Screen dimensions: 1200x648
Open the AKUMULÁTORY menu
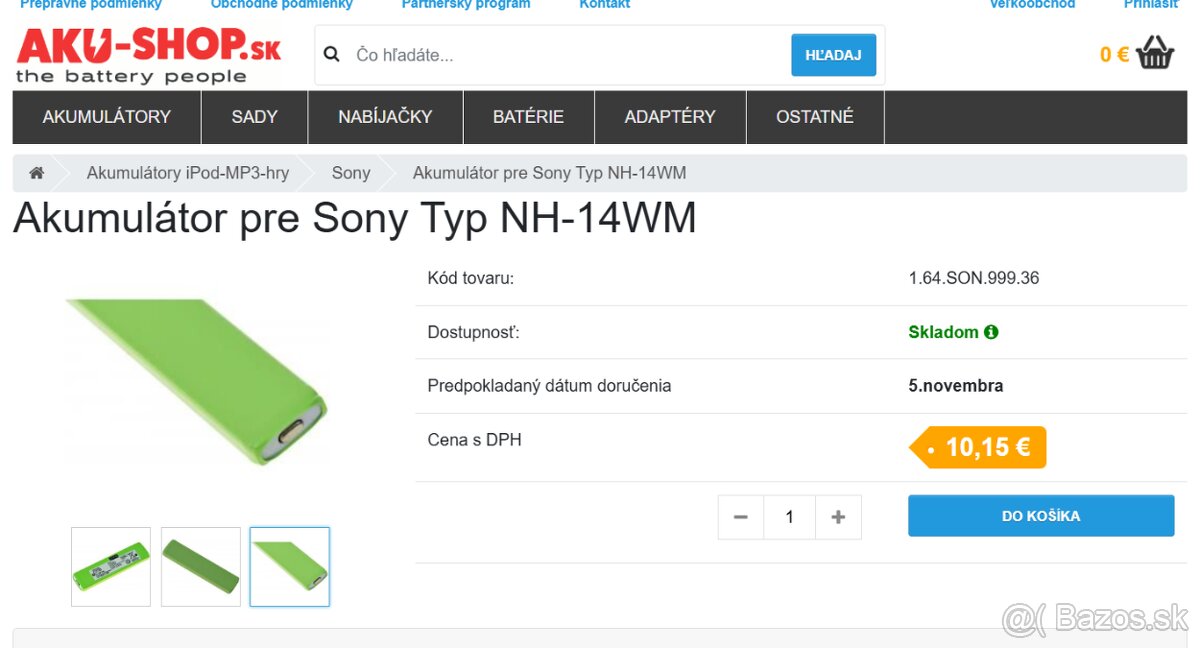(106, 117)
